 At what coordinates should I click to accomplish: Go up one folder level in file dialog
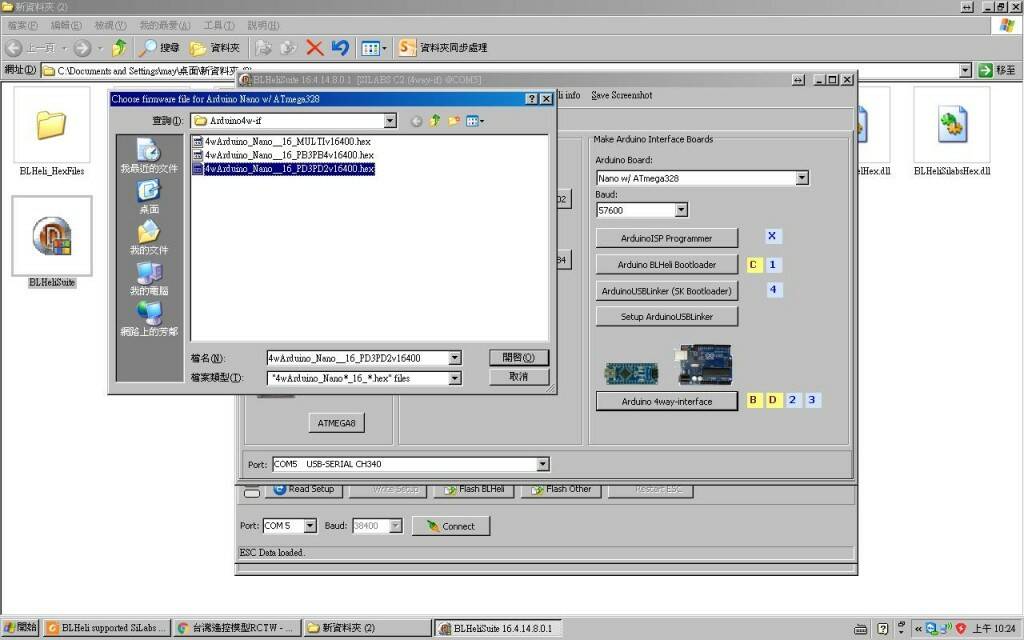point(435,121)
